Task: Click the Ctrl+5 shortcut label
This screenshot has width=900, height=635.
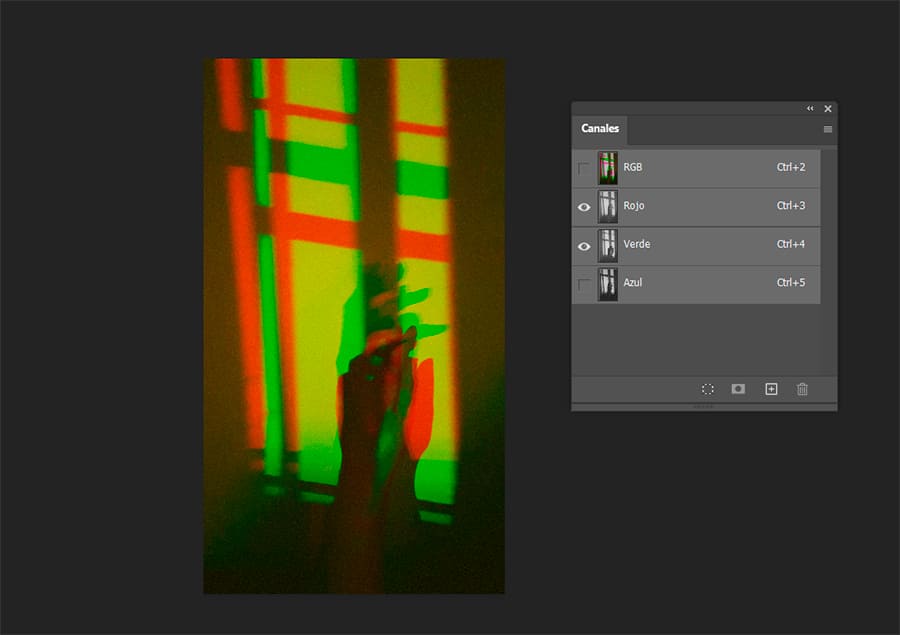Action: pos(791,282)
